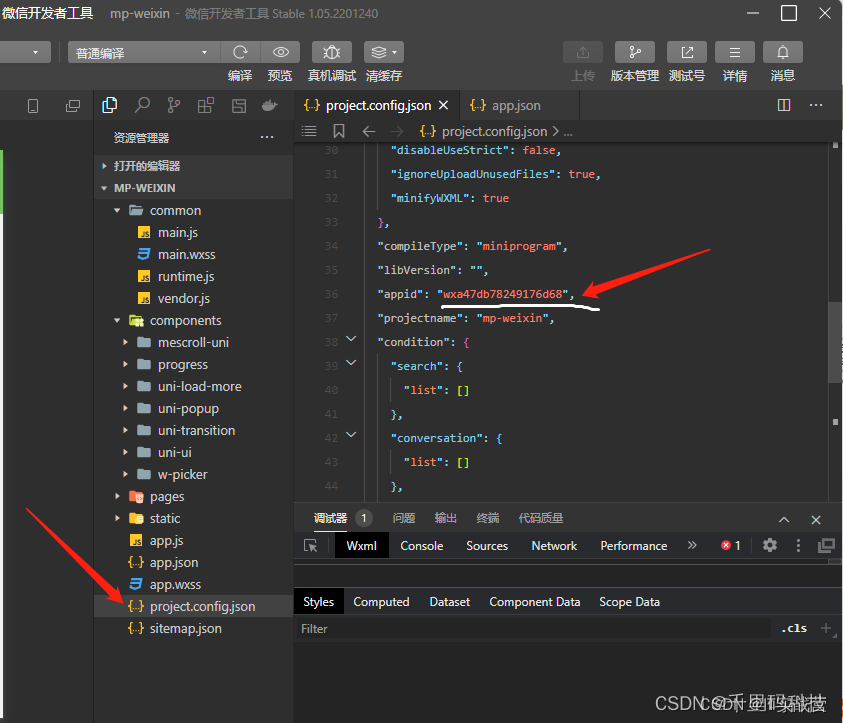This screenshot has height=723, width=843.
Task: Open the compile mode dropdown 普通编译
Action: click(144, 53)
